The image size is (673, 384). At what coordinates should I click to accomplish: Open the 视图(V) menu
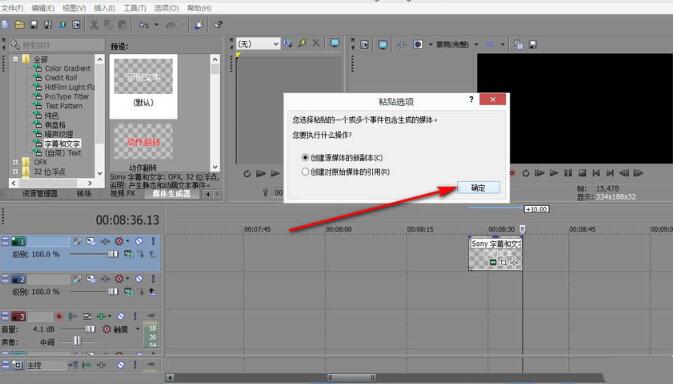click(x=74, y=8)
